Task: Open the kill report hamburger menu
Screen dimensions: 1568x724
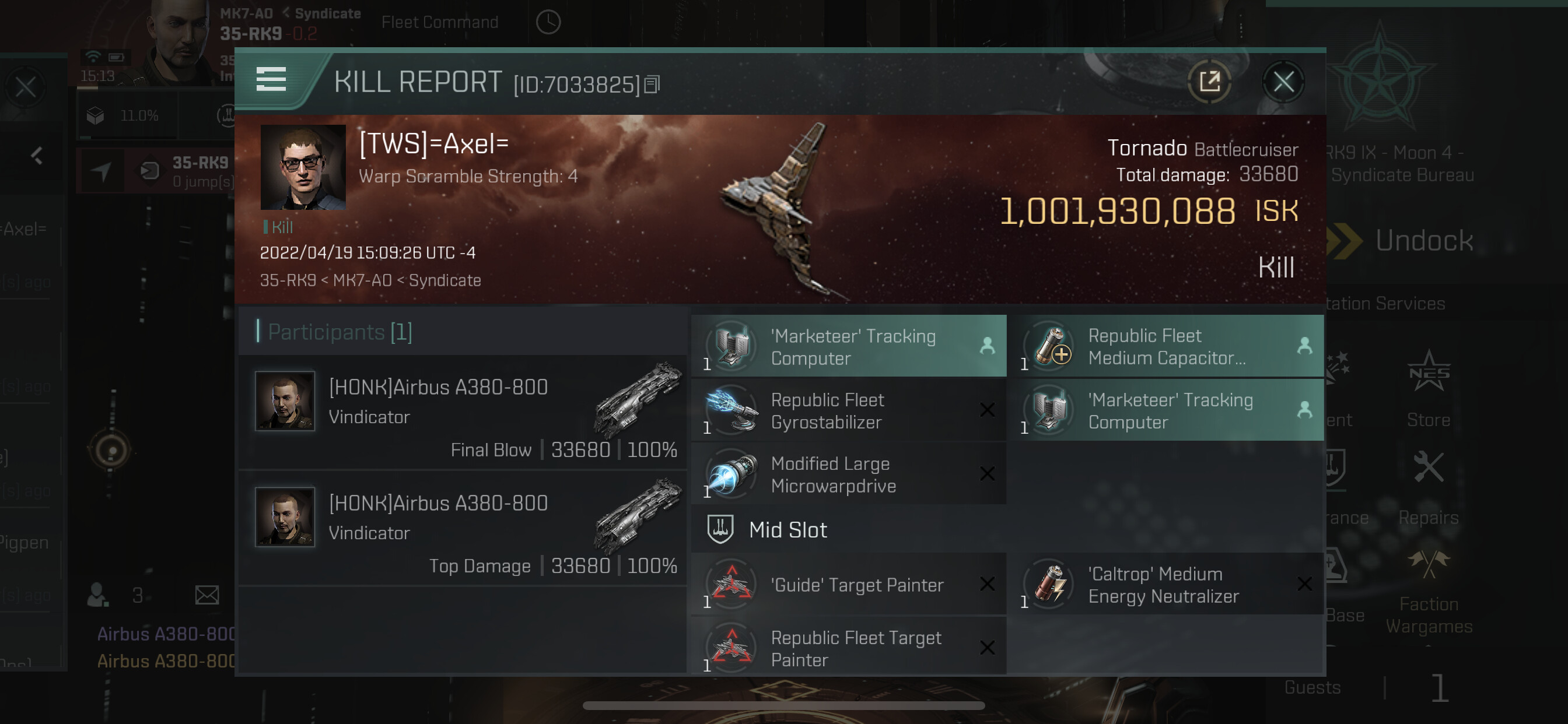Action: click(271, 80)
